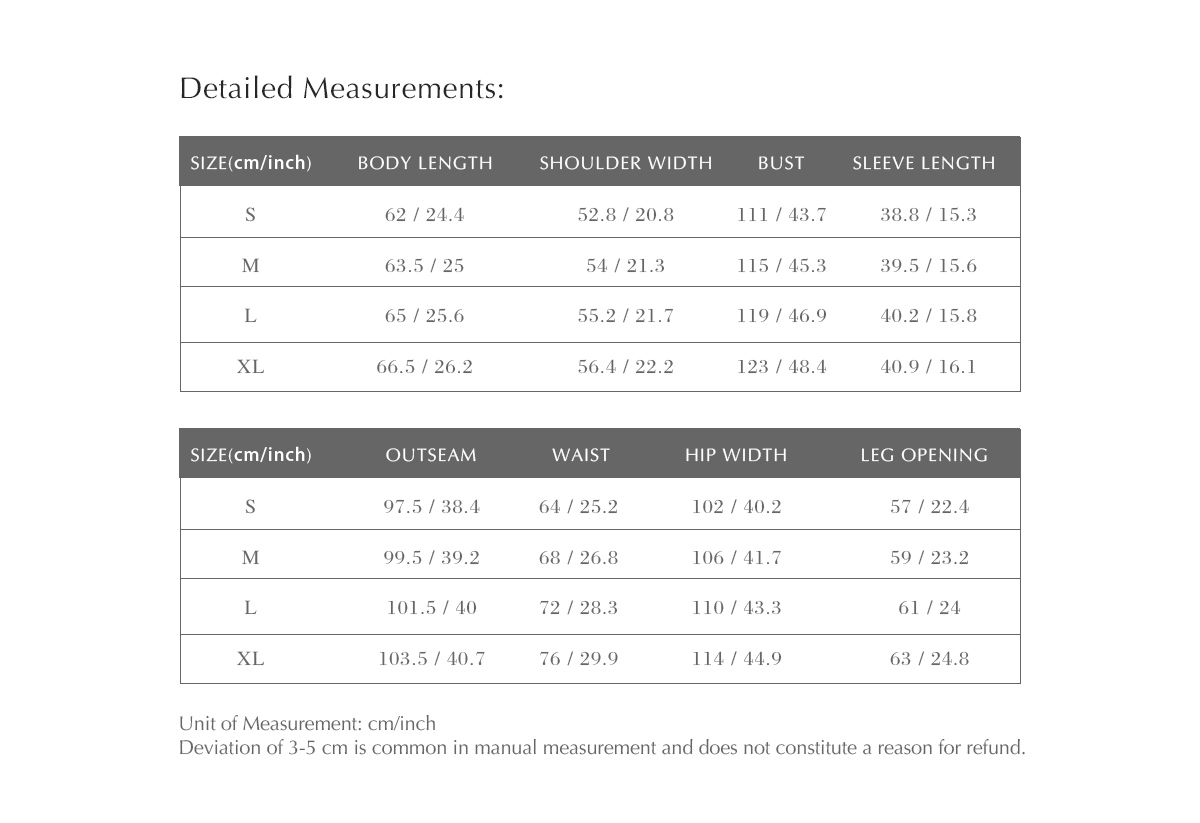This screenshot has width=1200, height=823.
Task: Select the HIP WIDTH column header
Action: point(736,455)
